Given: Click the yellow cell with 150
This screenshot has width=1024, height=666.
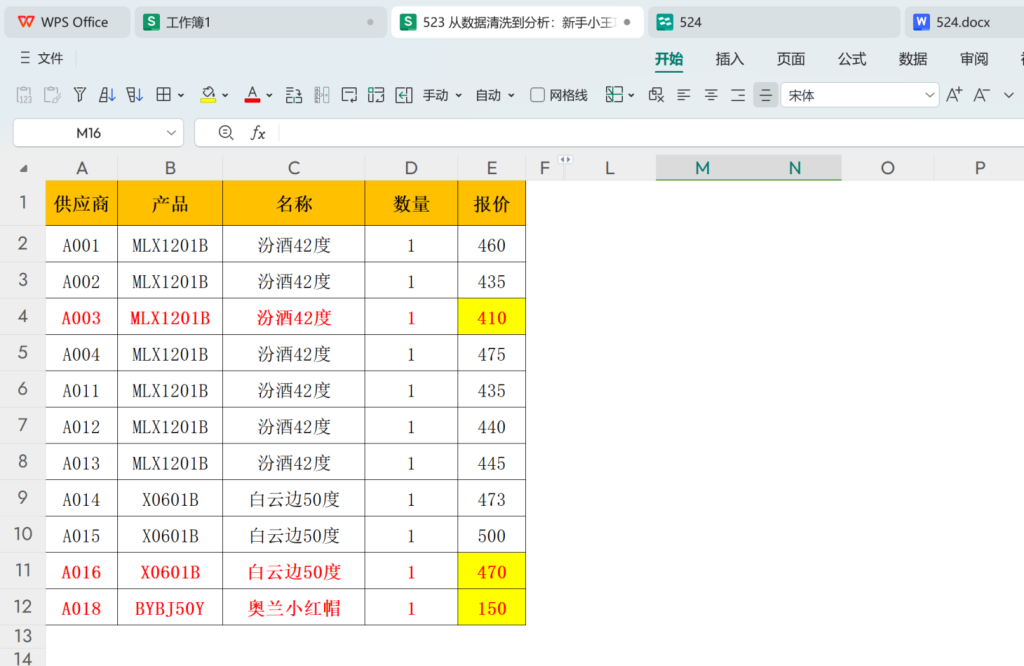Looking at the screenshot, I should (492, 608).
